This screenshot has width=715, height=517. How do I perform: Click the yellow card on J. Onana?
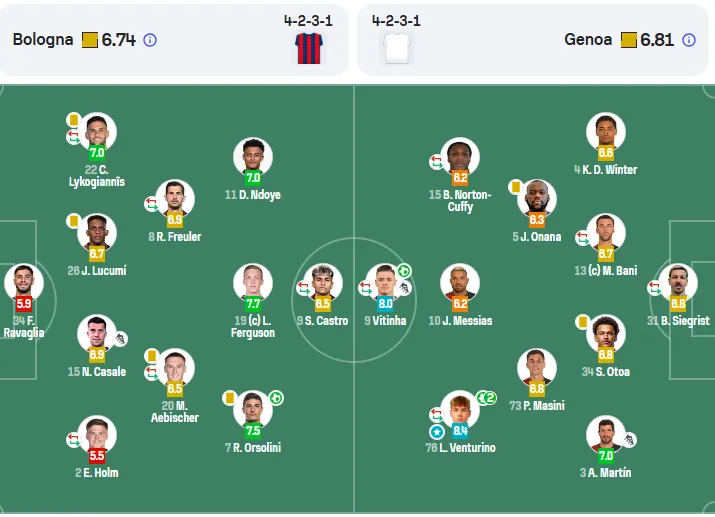point(516,187)
